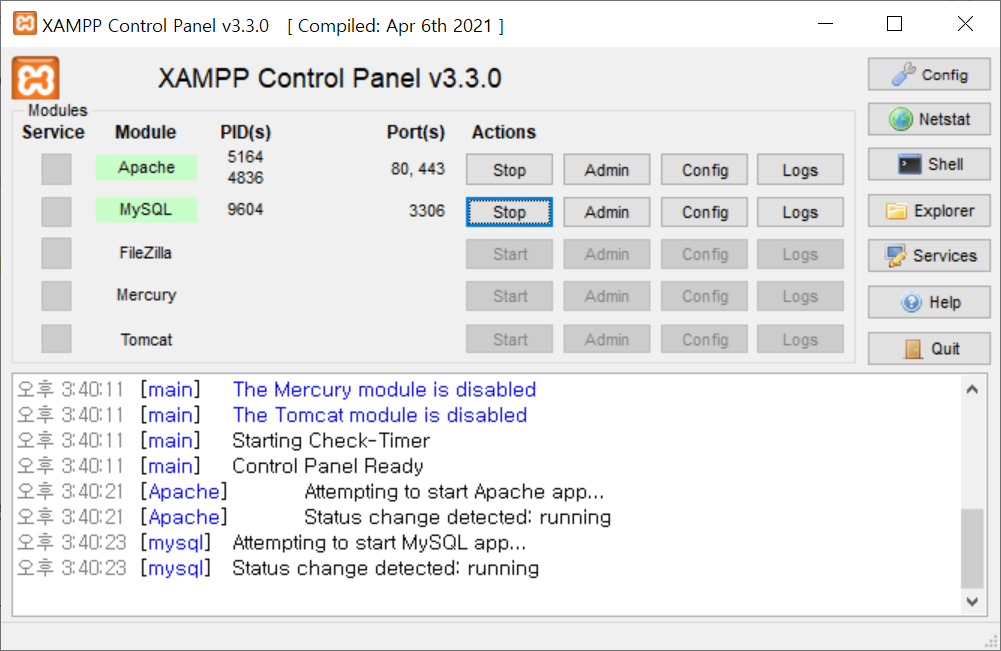Launch Netstat with the globe icon

tap(929, 119)
